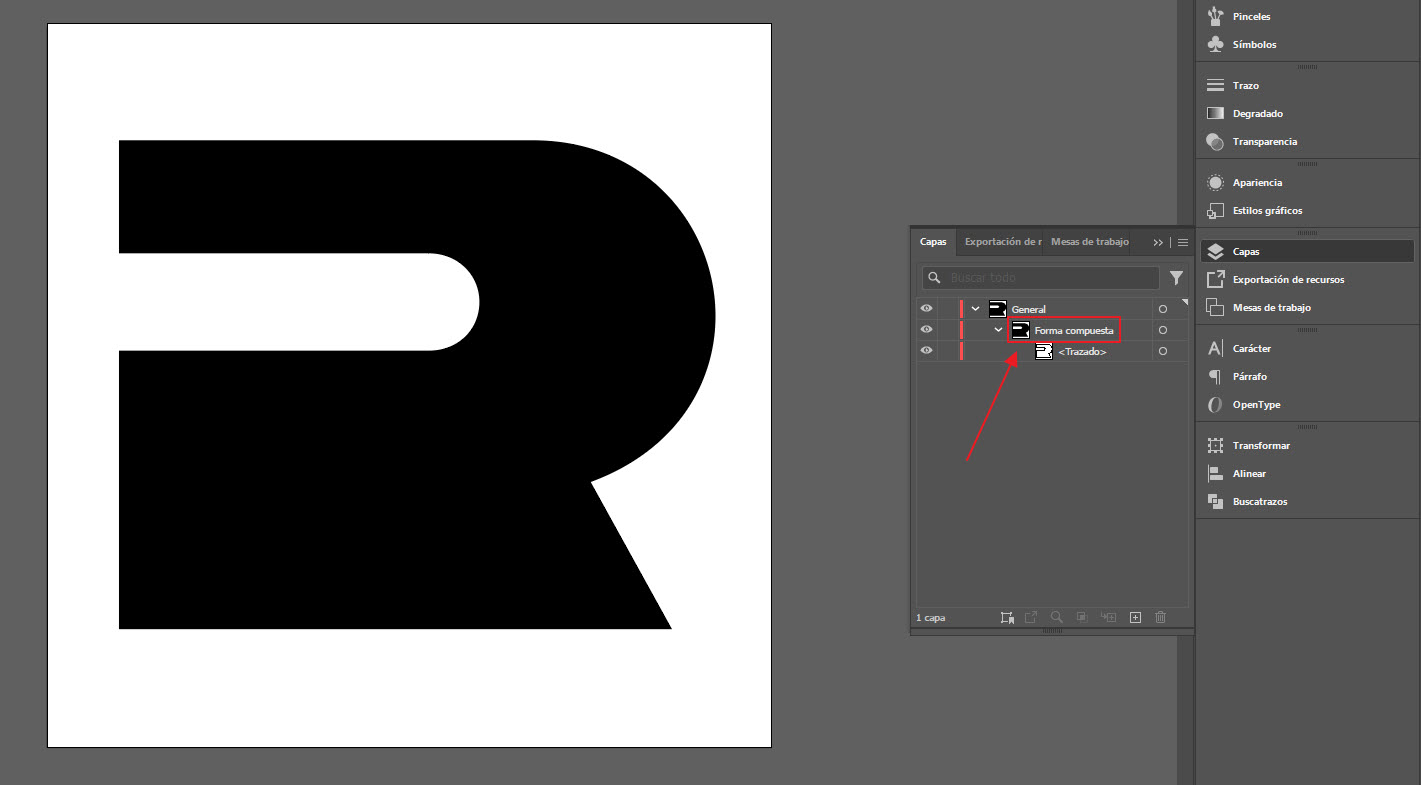Click the Buscar todo search field
This screenshot has width=1421, height=785.
[1040, 278]
